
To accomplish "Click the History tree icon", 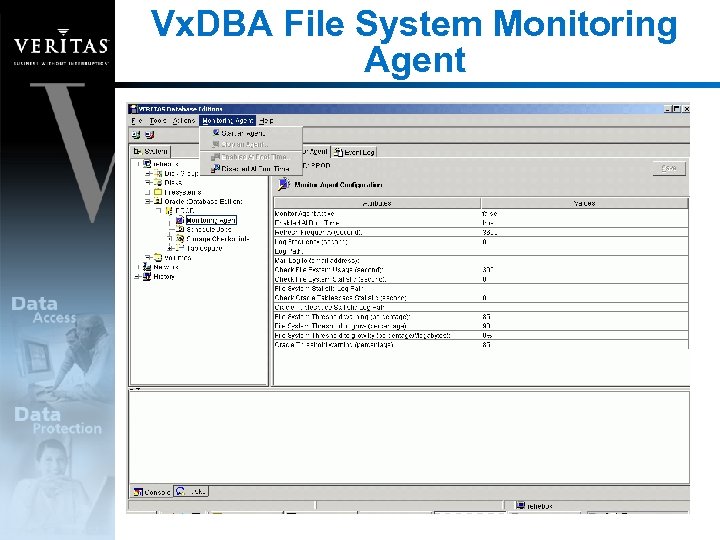I will tap(147, 276).
